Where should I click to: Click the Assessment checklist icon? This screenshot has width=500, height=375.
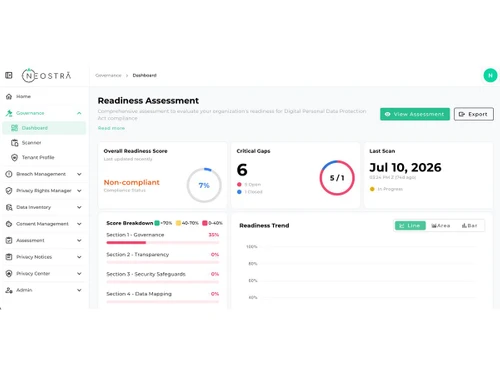pos(9,240)
